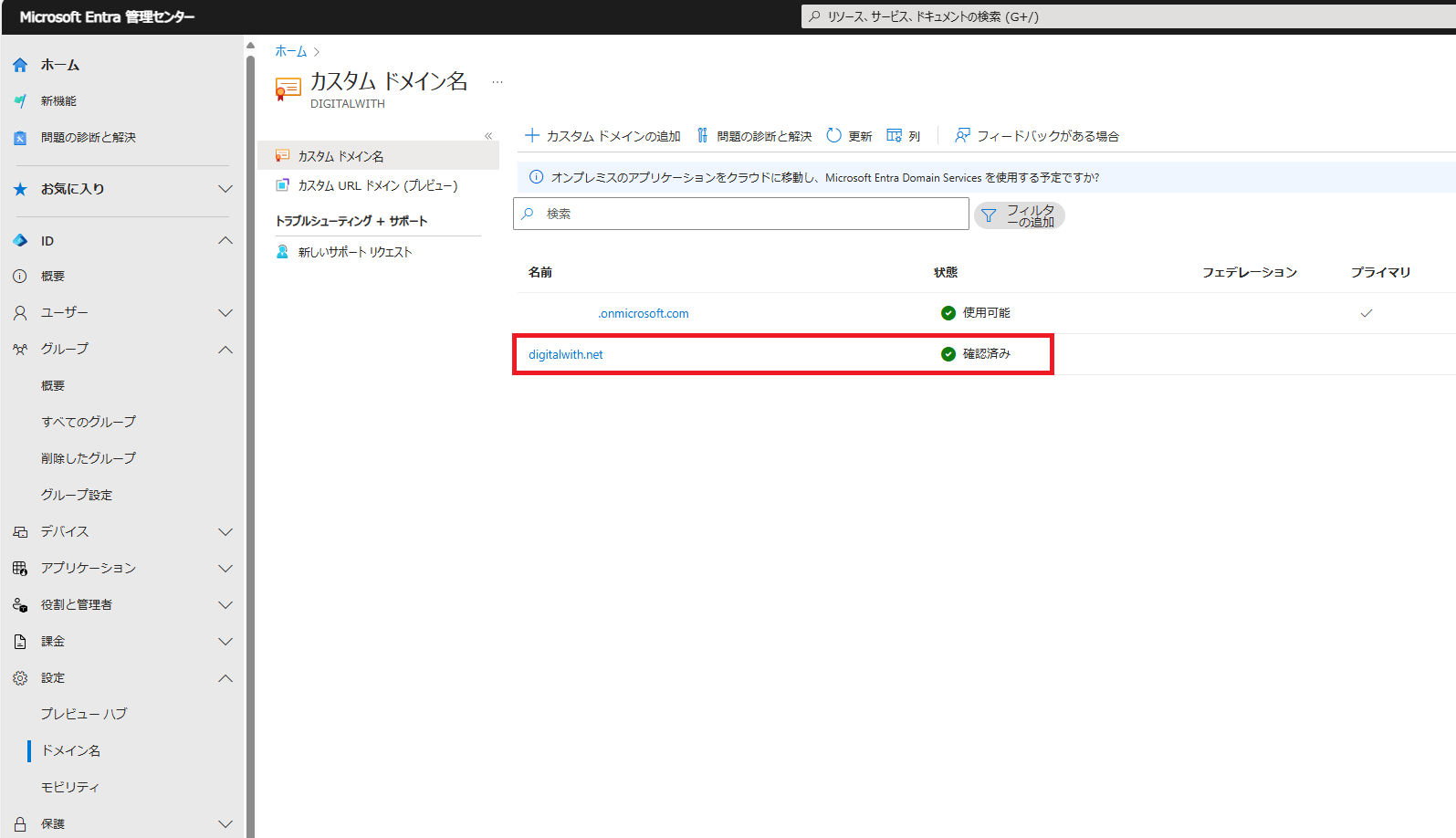1456x838 pixels.
Task: Click the ホーム house icon in sidebar
Action: [x=20, y=65]
